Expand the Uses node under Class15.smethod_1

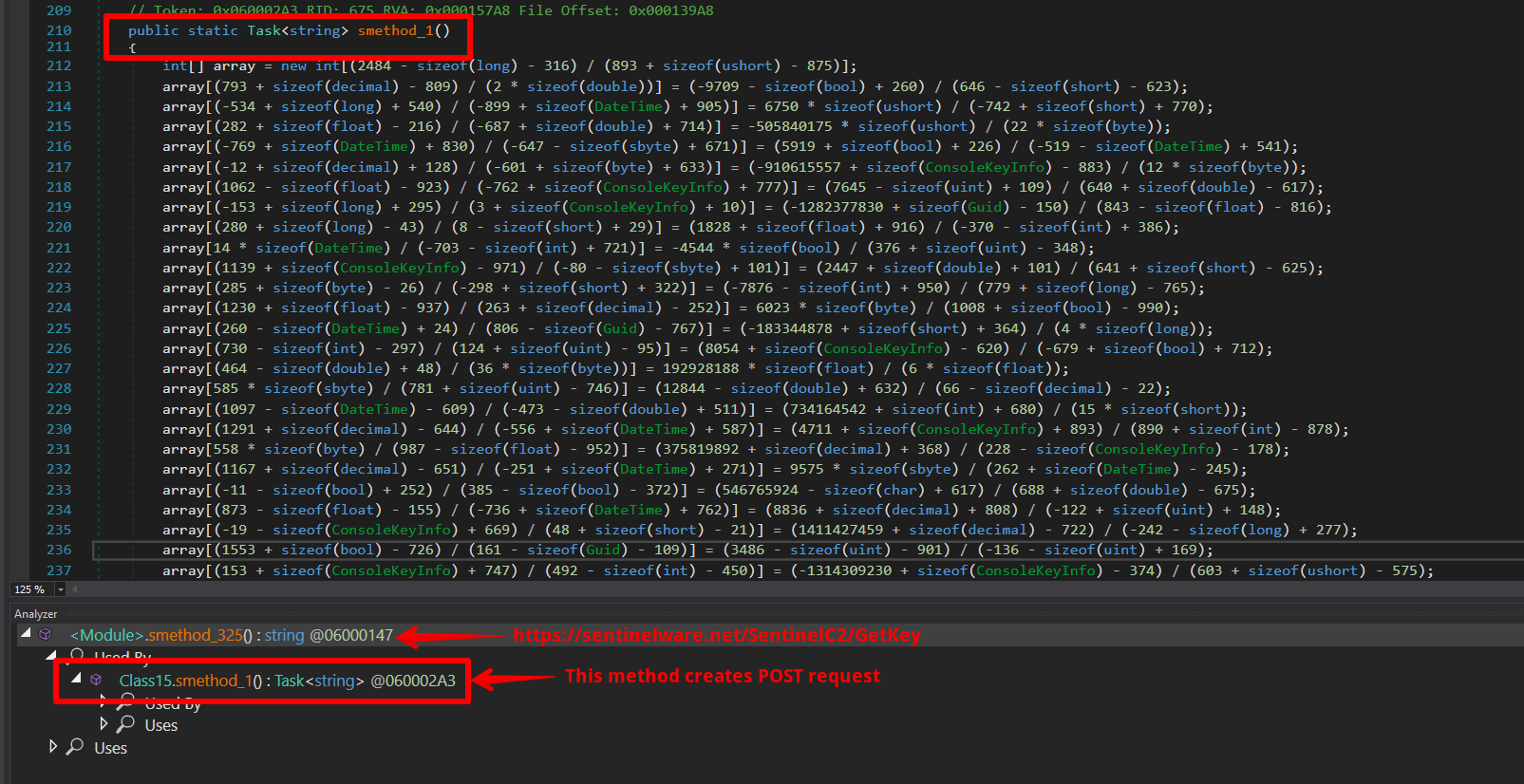pos(103,724)
